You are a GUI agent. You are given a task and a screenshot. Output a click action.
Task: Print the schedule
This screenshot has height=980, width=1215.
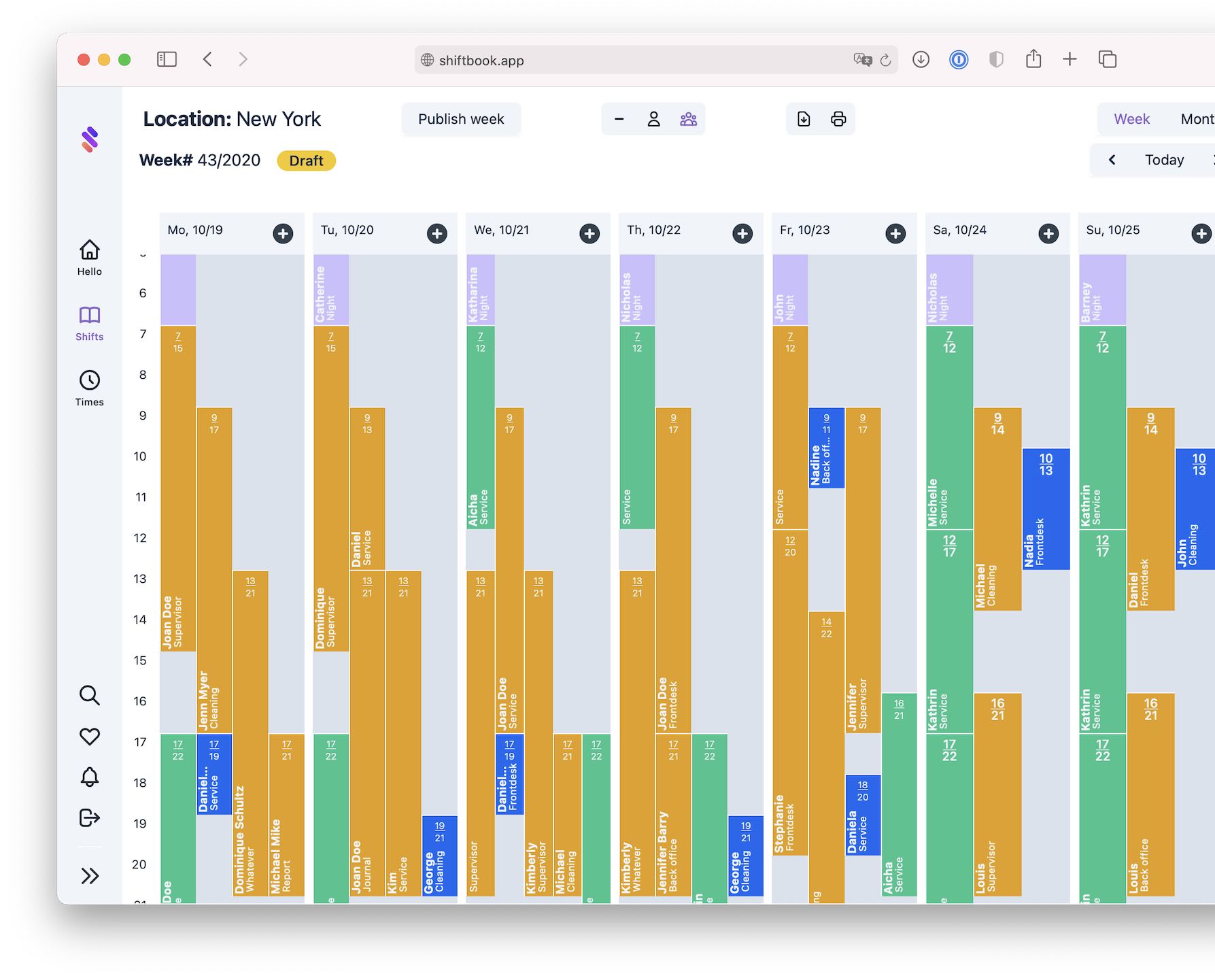point(838,118)
